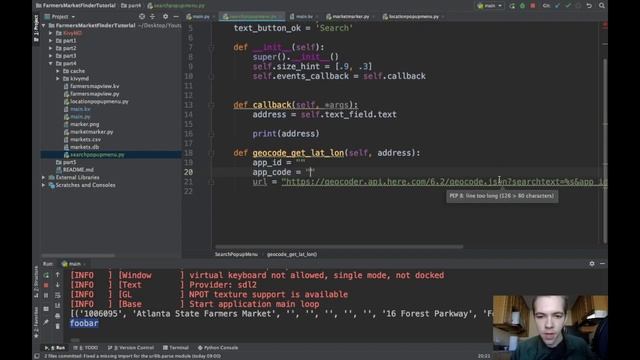Image resolution: width=640 pixels, height=360 pixels.
Task: Switch to main.kv editor tab
Action: 301,17
